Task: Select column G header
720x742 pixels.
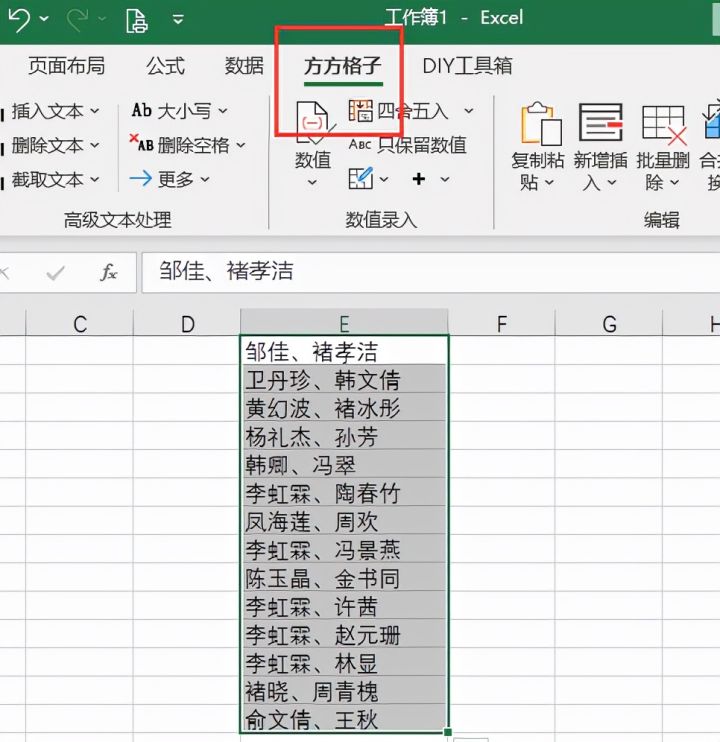Action: pos(609,324)
